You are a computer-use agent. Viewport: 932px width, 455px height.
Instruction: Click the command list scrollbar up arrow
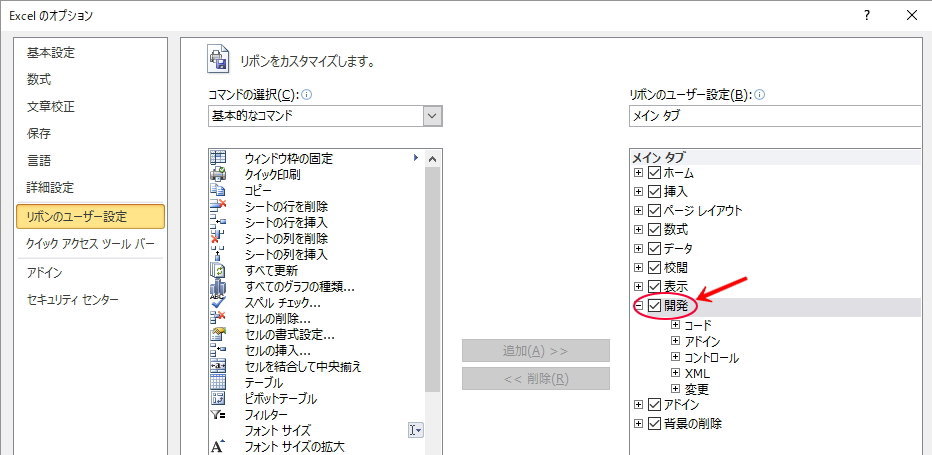[432, 159]
